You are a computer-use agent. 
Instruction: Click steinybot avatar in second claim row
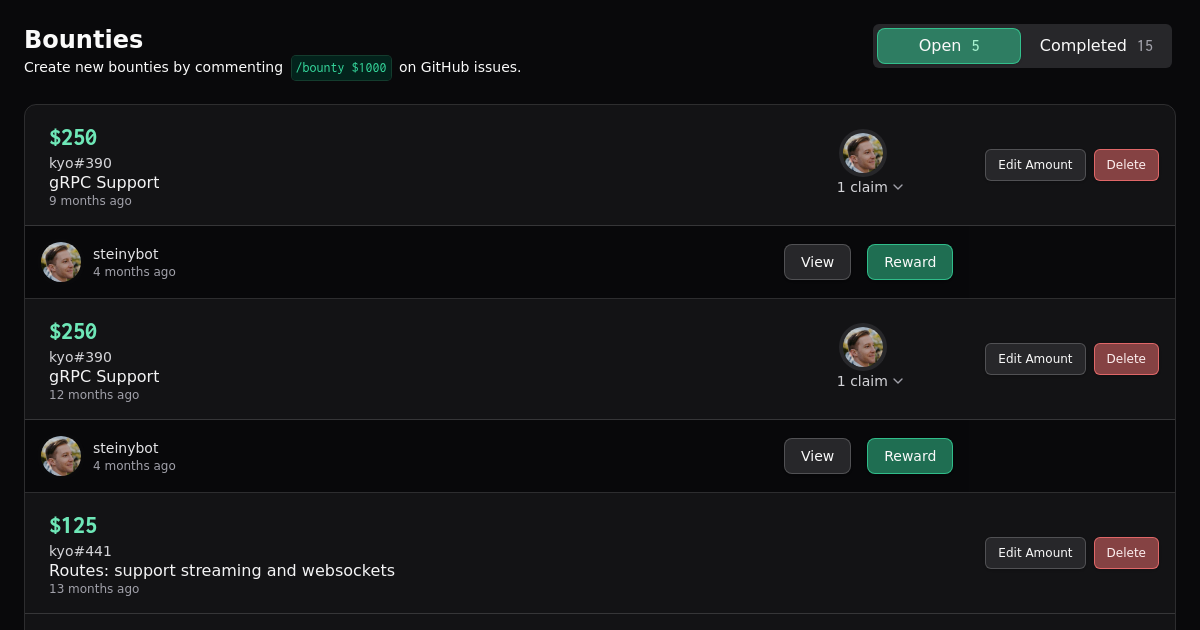(61, 456)
